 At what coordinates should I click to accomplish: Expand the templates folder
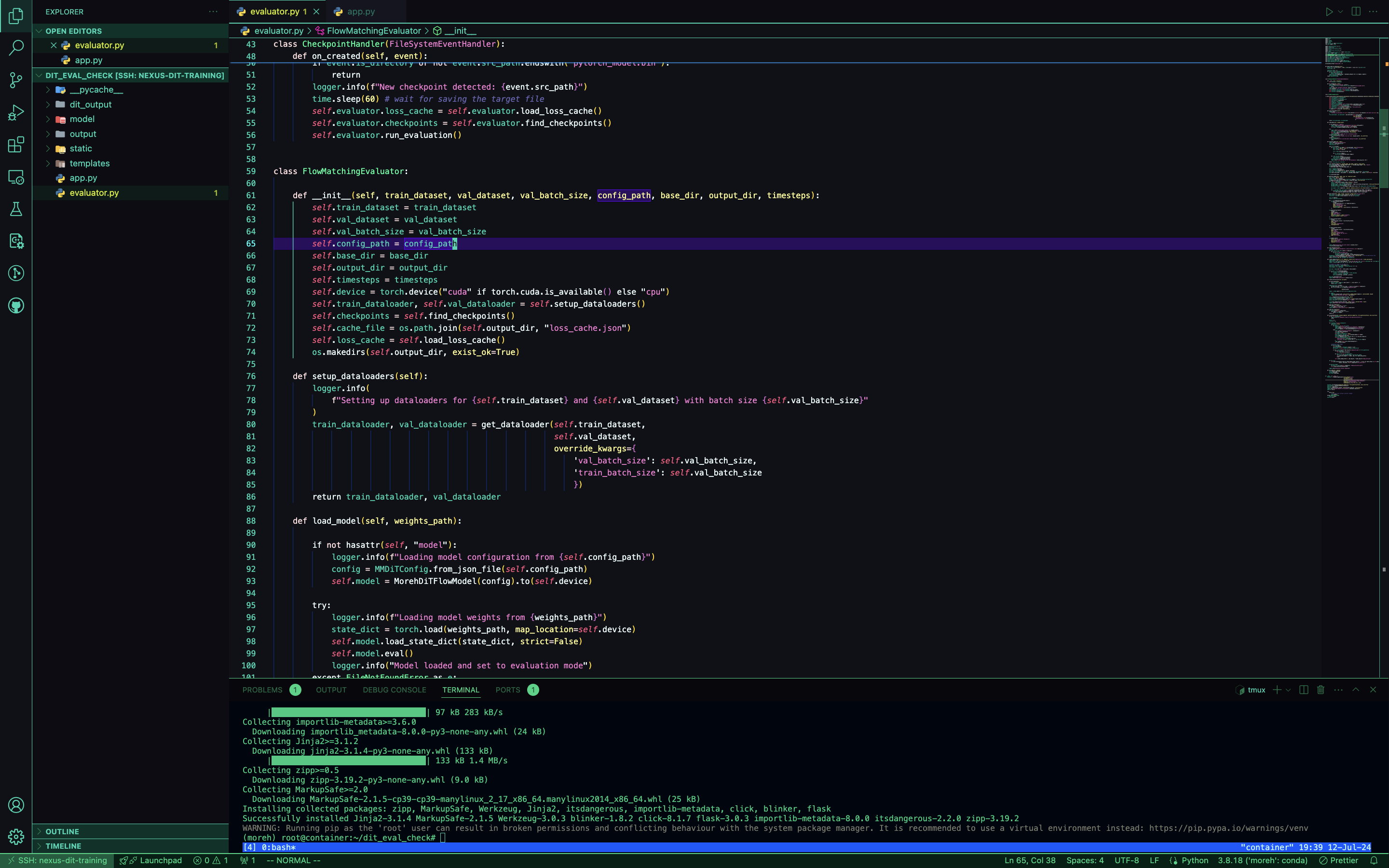(x=89, y=163)
